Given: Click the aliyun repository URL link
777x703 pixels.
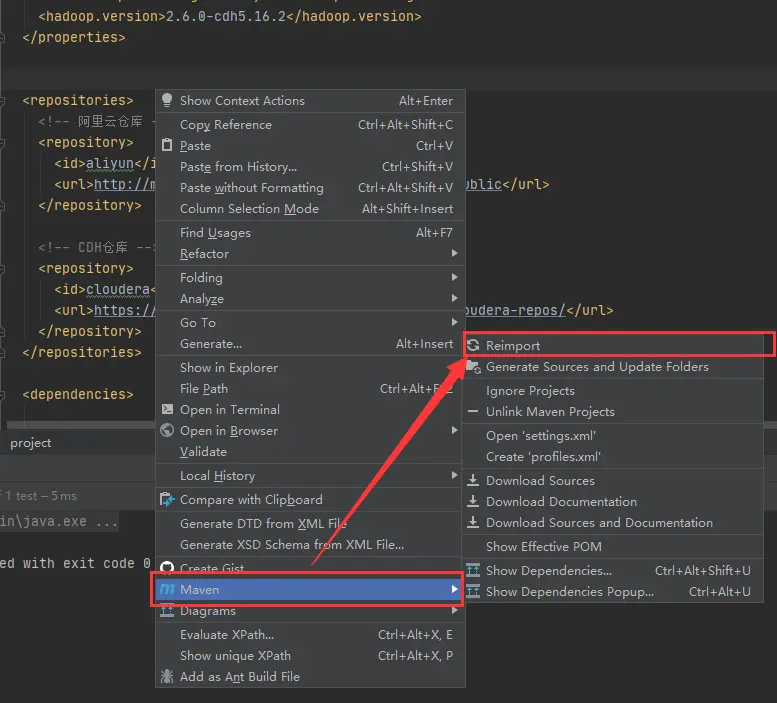Looking at the screenshot, I should click(124, 184).
